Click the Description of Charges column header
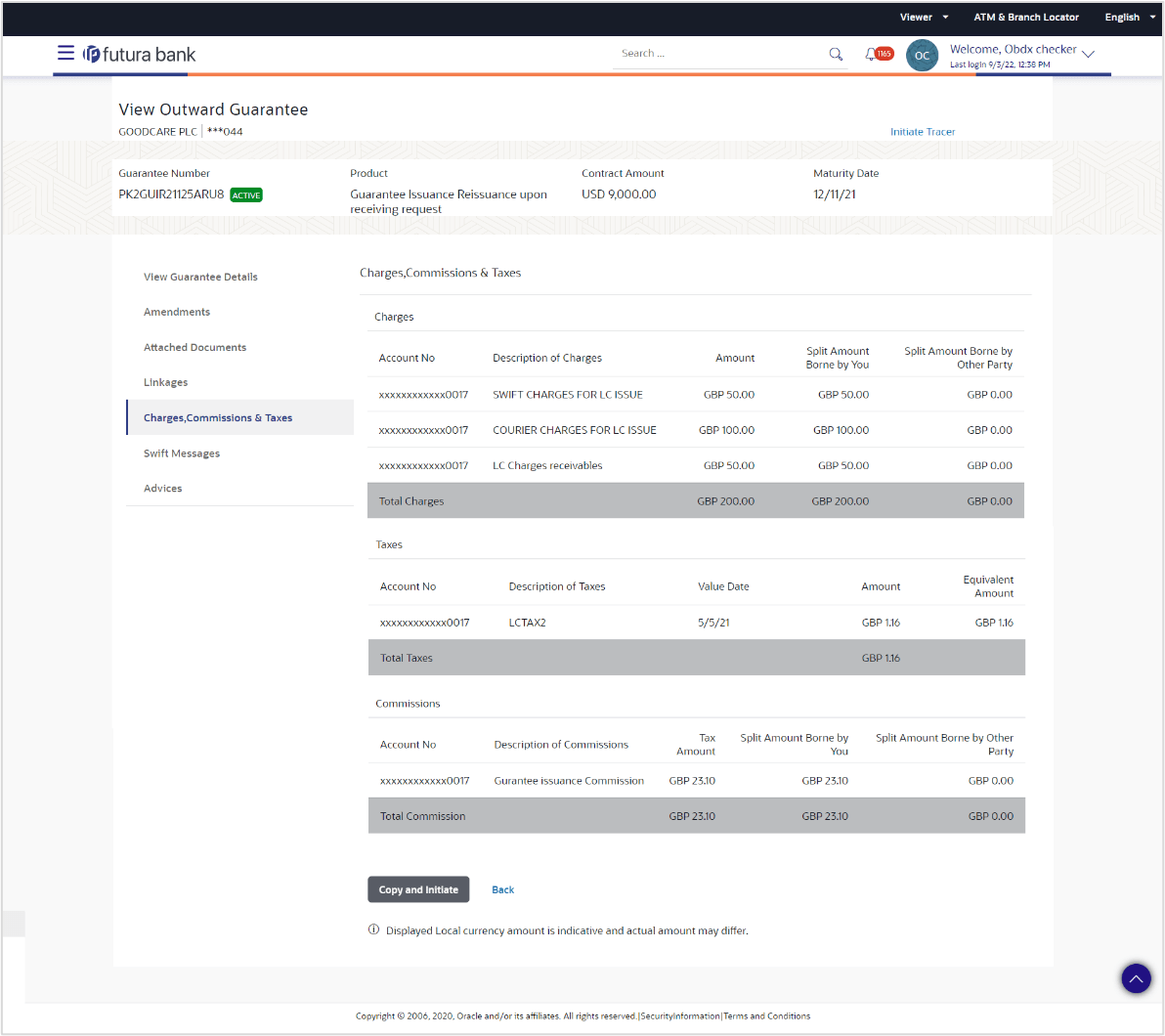 point(547,359)
